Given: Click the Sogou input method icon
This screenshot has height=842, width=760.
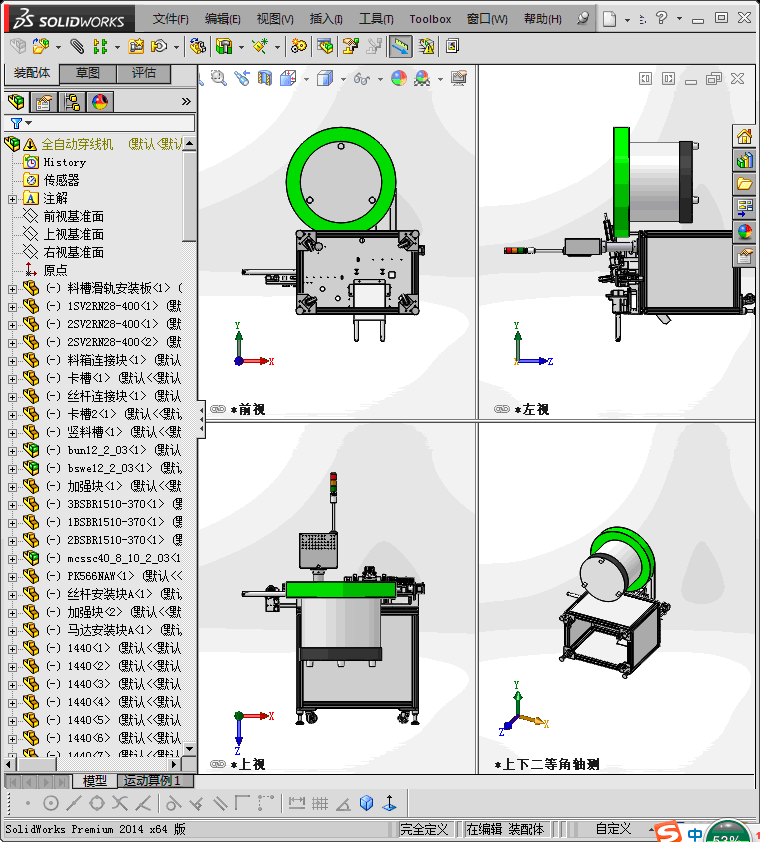Looking at the screenshot, I should click(668, 833).
